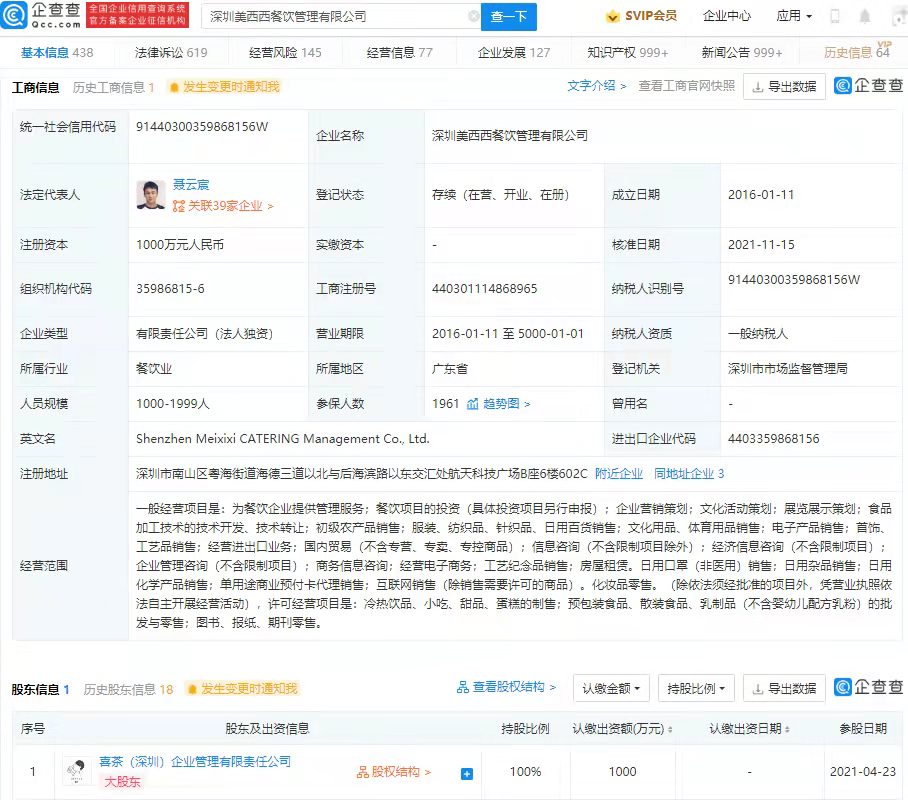Click 大股东 tag under shareholder name
The width and height of the screenshot is (908, 800).
[122, 782]
